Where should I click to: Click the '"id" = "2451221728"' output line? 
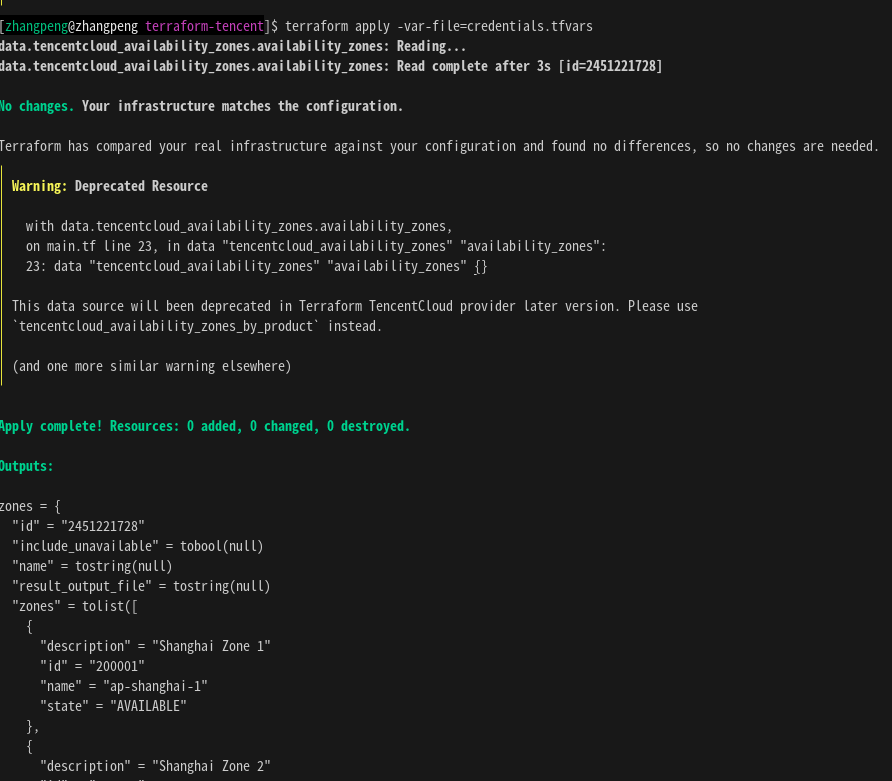(79, 526)
